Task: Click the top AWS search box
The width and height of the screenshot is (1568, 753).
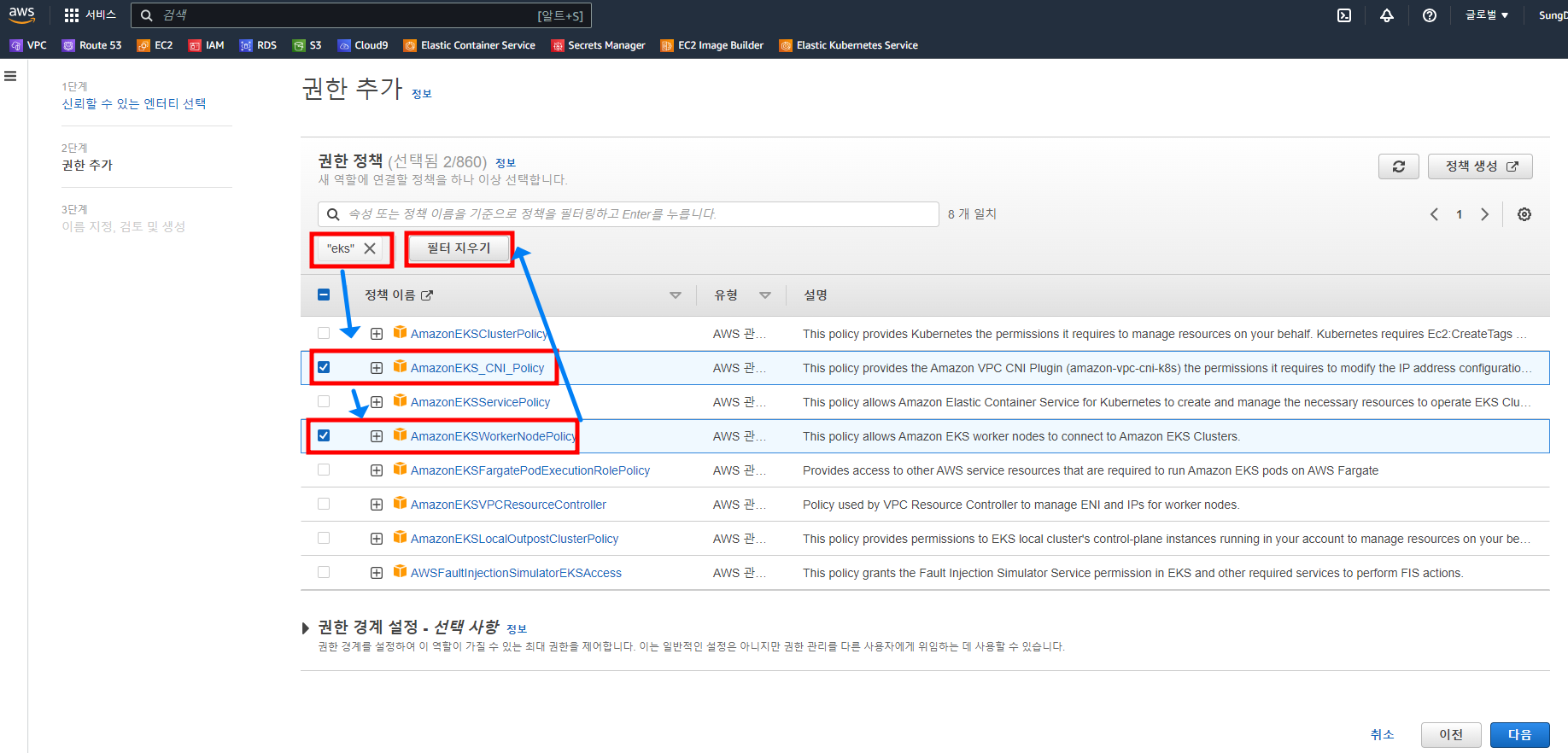Action: (360, 15)
